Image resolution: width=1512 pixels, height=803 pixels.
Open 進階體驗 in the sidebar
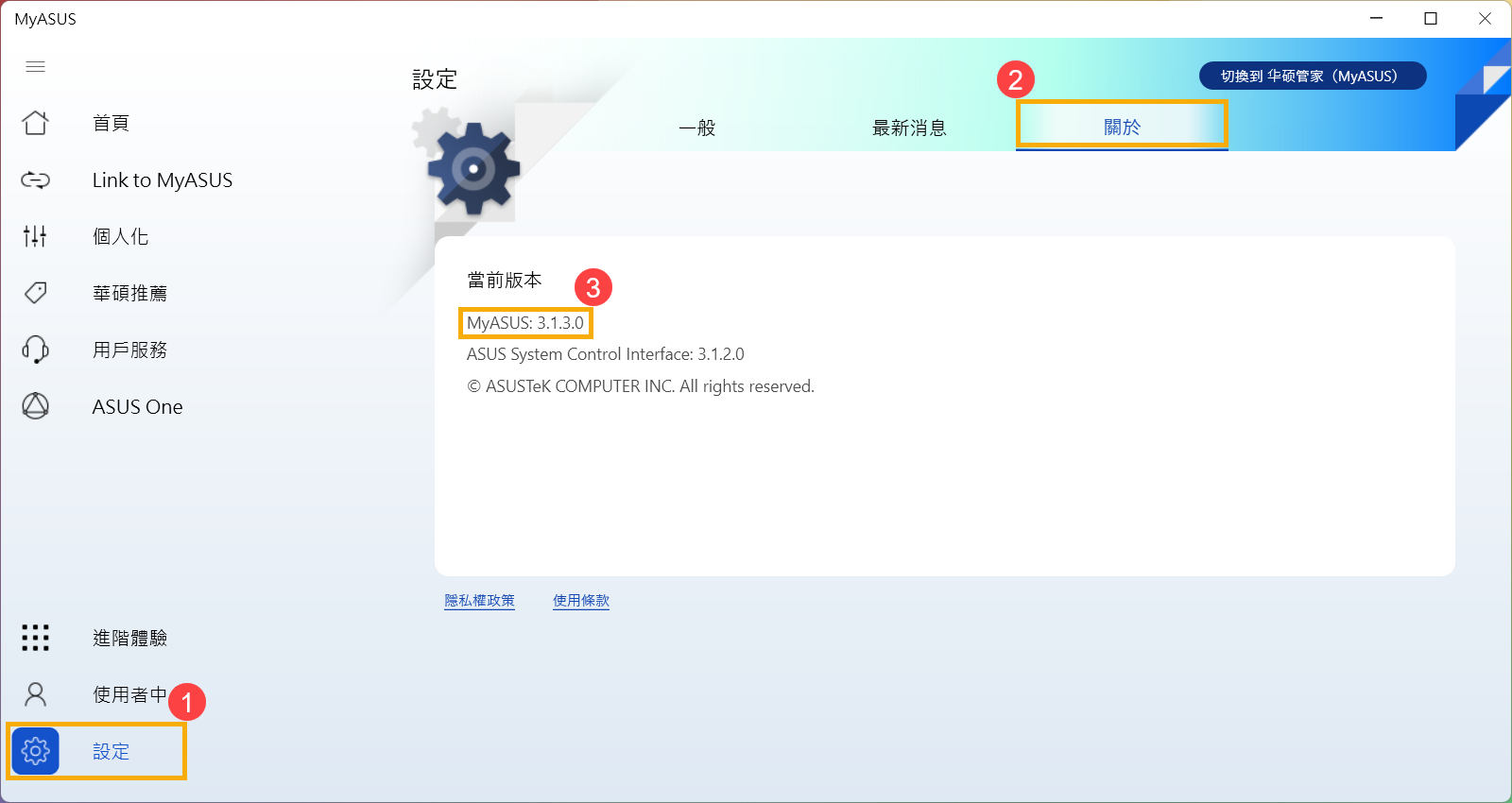coord(129,638)
